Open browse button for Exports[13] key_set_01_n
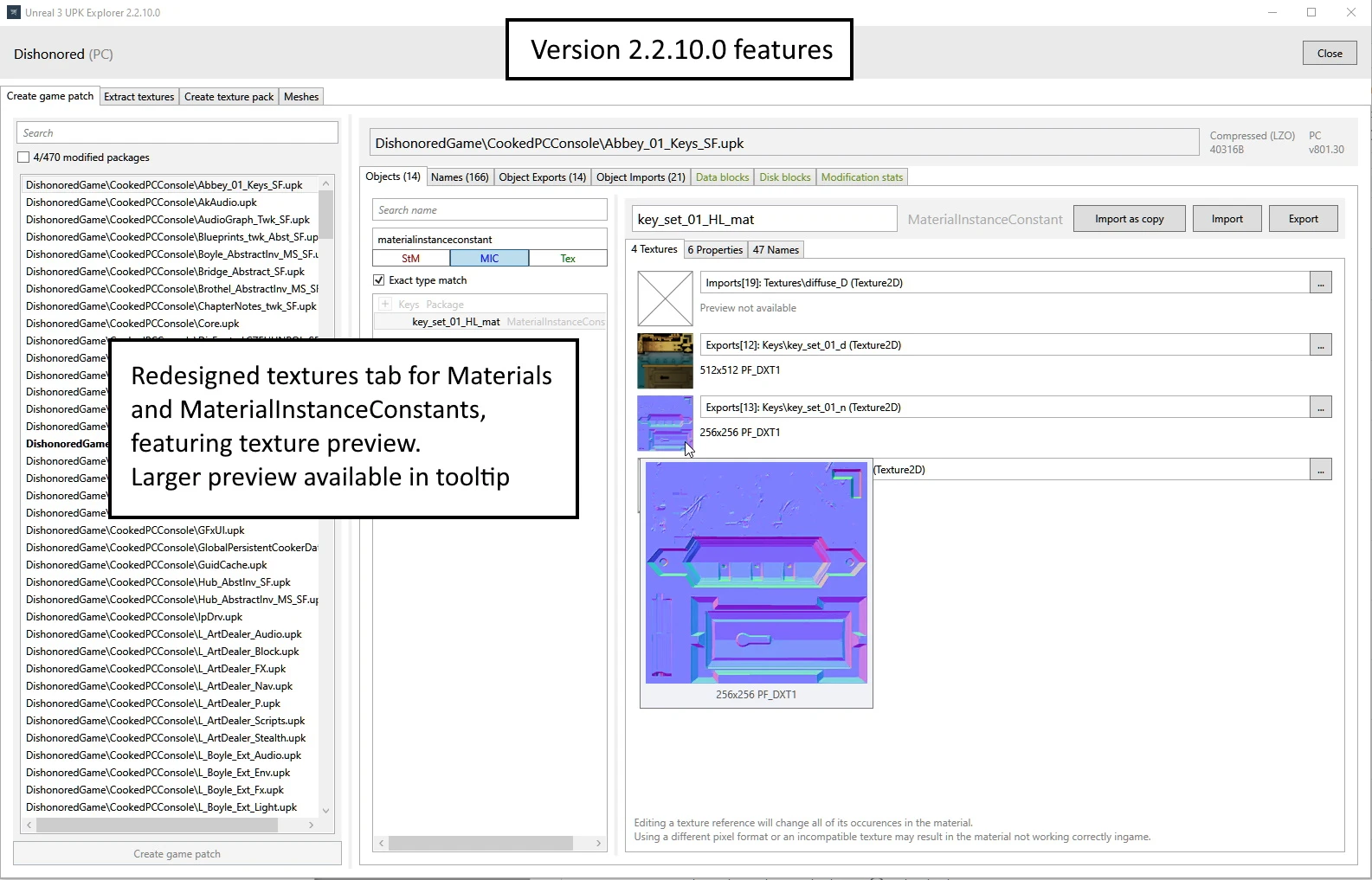Screen dimensions: 1372x880 (x=1320, y=408)
